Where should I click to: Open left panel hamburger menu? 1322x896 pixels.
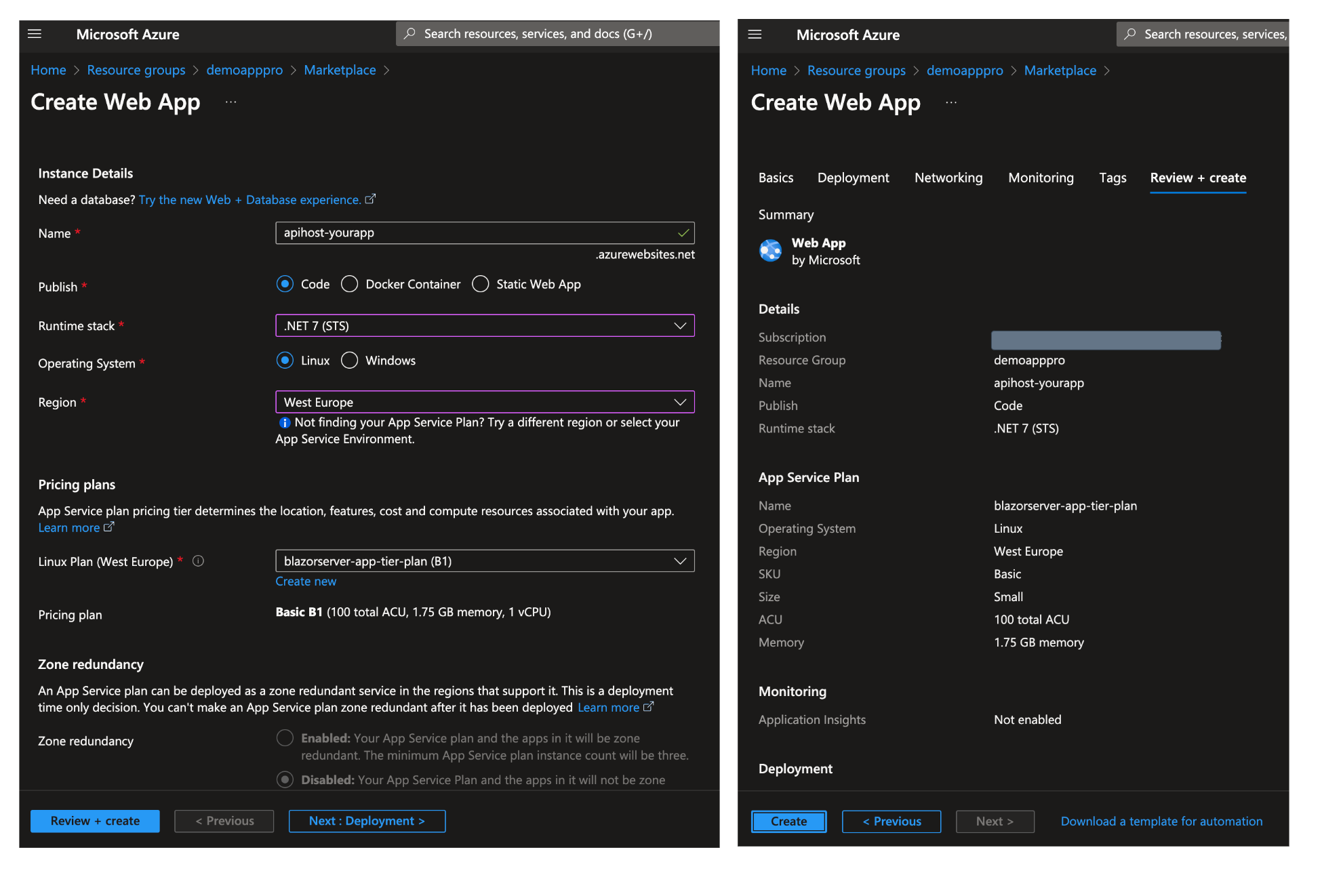click(35, 34)
